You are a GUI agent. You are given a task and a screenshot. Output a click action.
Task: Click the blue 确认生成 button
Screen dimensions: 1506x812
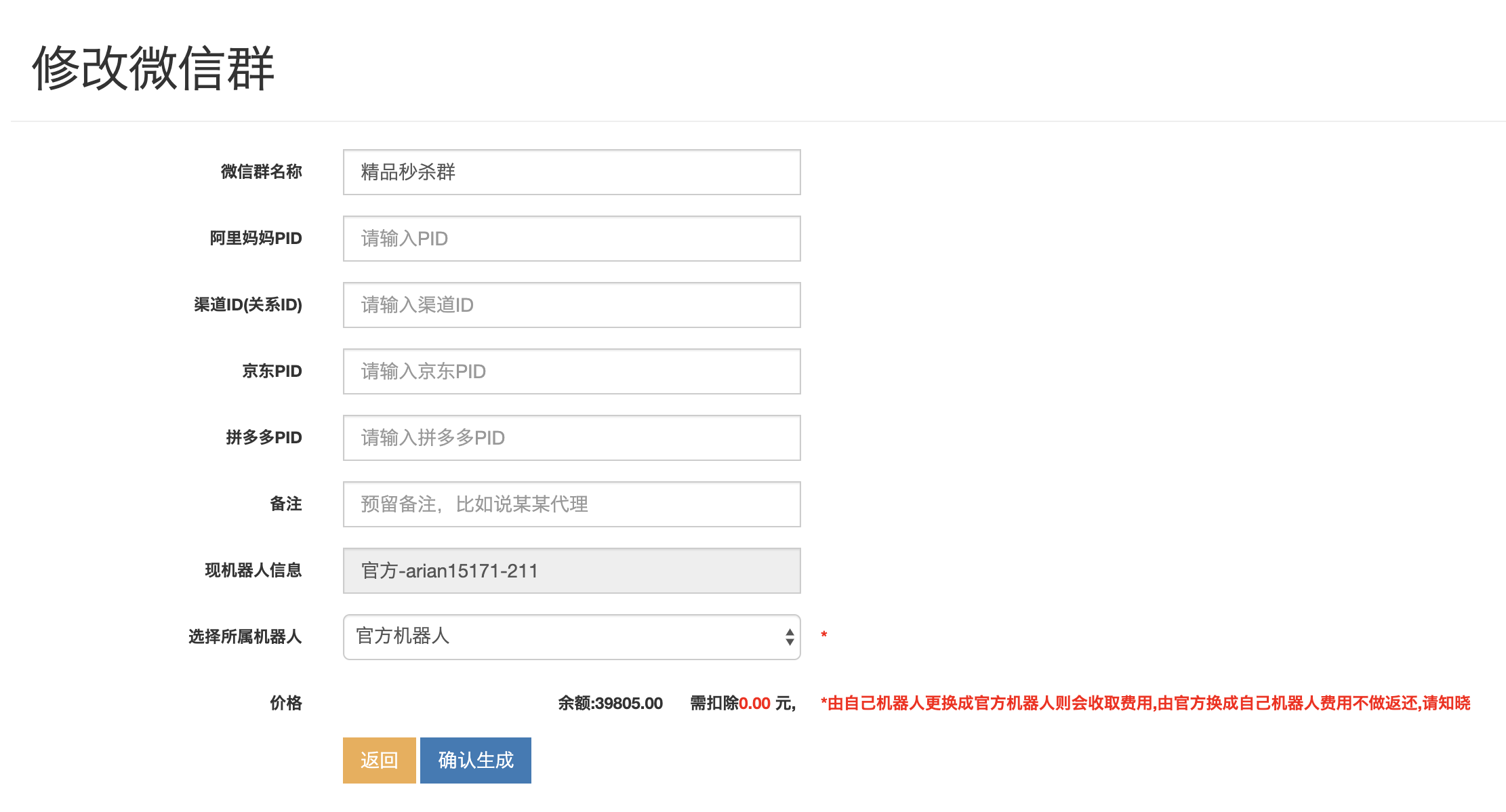coord(475,760)
